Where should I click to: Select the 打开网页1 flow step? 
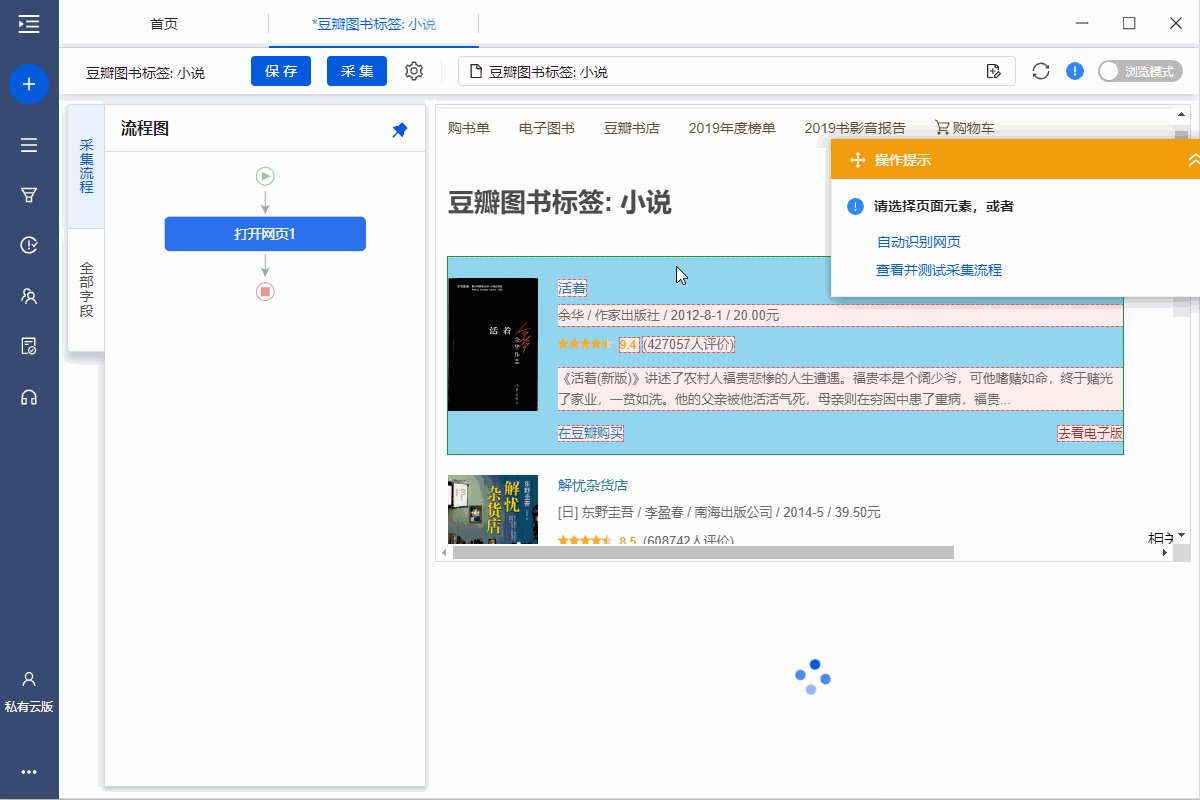tap(265, 234)
